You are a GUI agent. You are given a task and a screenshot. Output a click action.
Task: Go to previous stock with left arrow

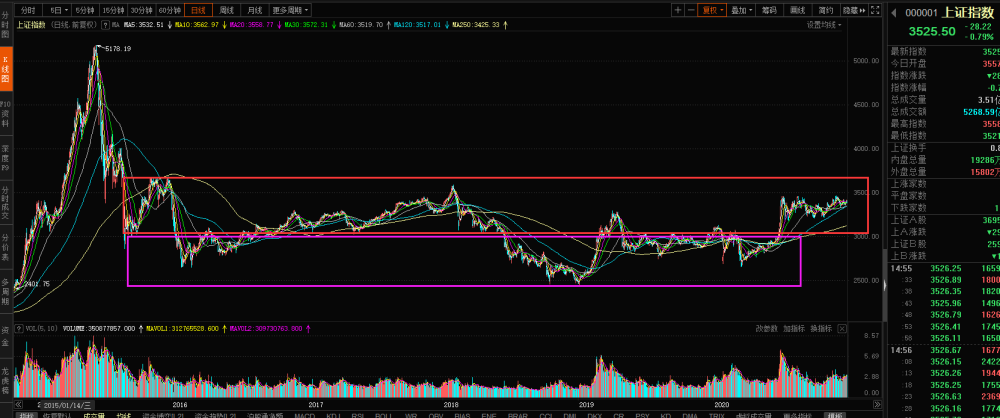(x=894, y=13)
